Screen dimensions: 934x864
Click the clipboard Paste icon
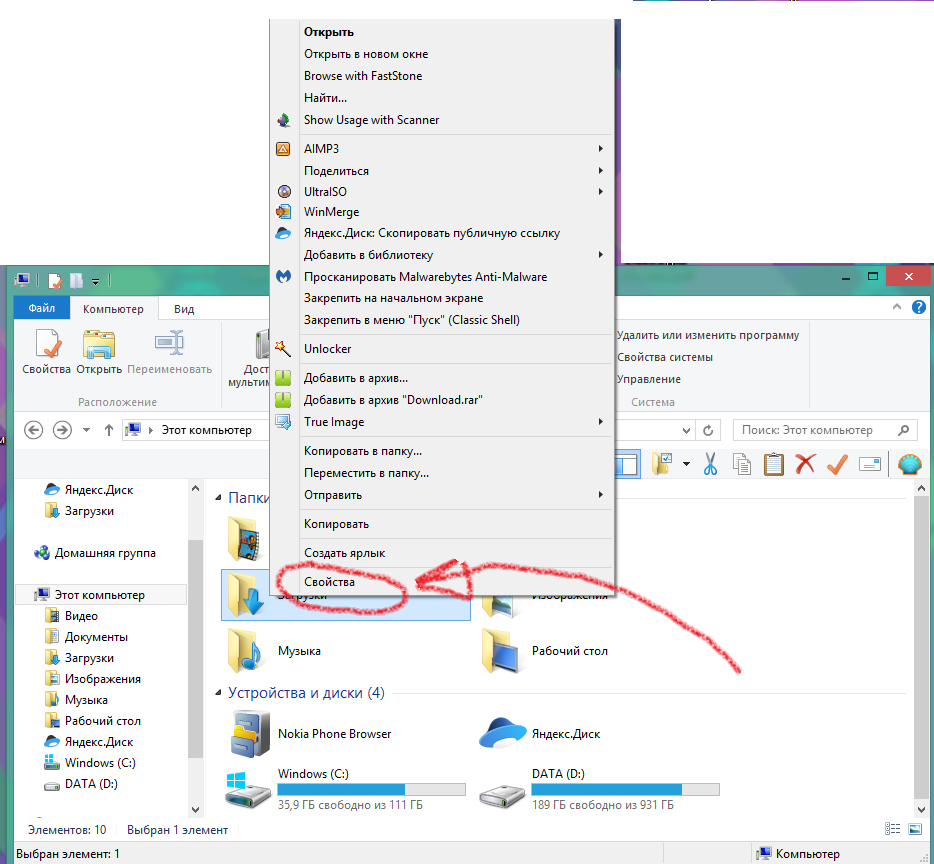point(773,464)
